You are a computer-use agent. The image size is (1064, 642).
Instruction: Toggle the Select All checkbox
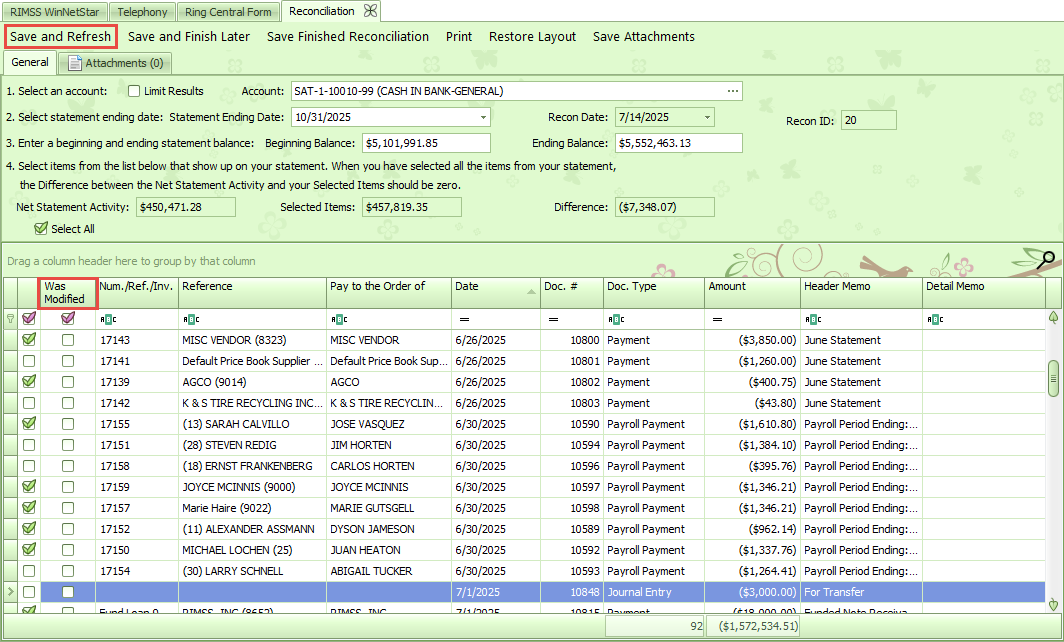41,229
